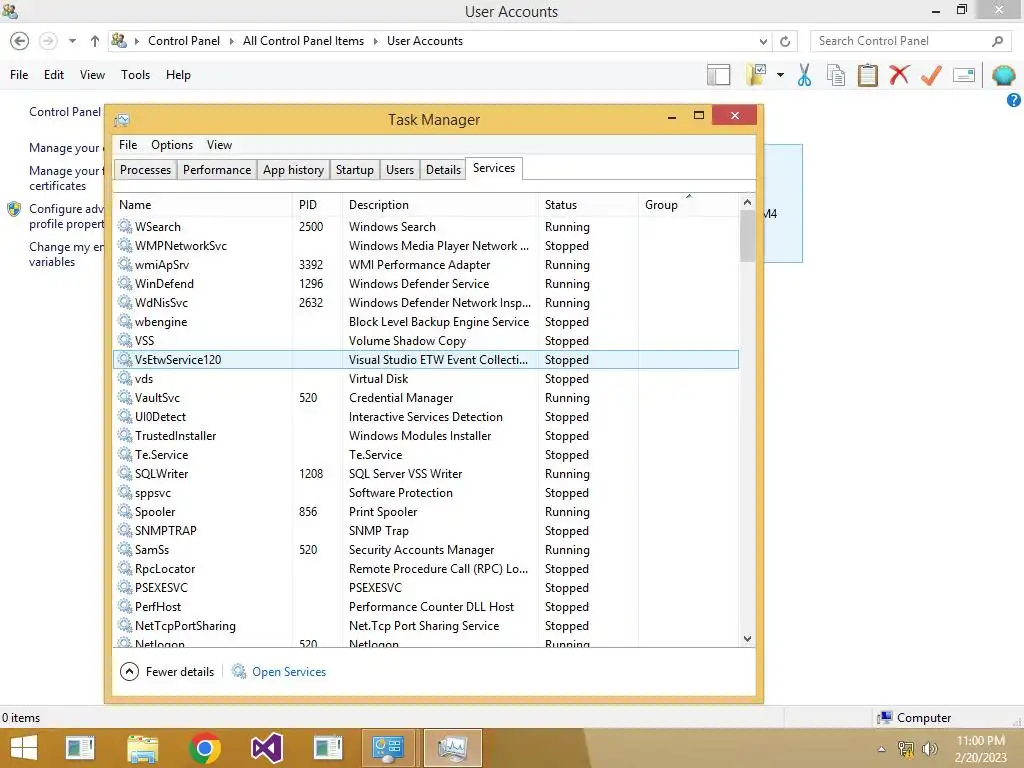Open Google Chrome from the taskbar
The width and height of the screenshot is (1024, 768).
tap(204, 748)
